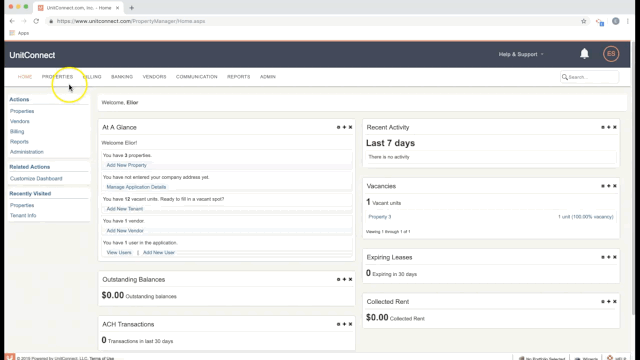Reload the page in browser
The height and width of the screenshot is (360, 640).
36,21
